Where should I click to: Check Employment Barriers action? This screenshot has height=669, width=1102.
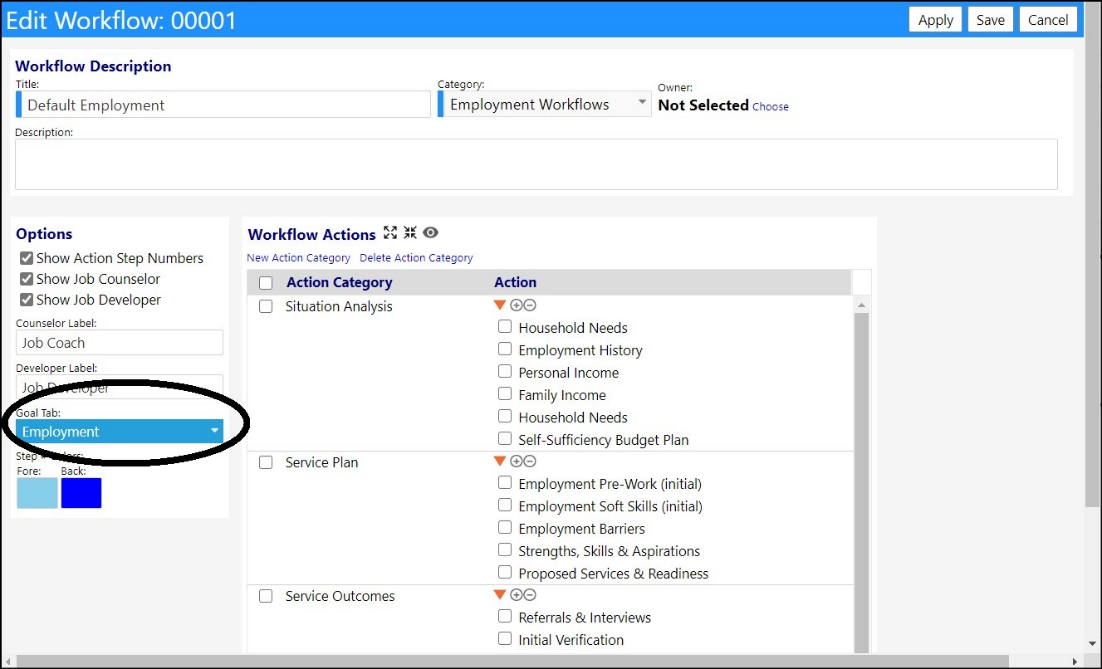pyautogui.click(x=505, y=528)
